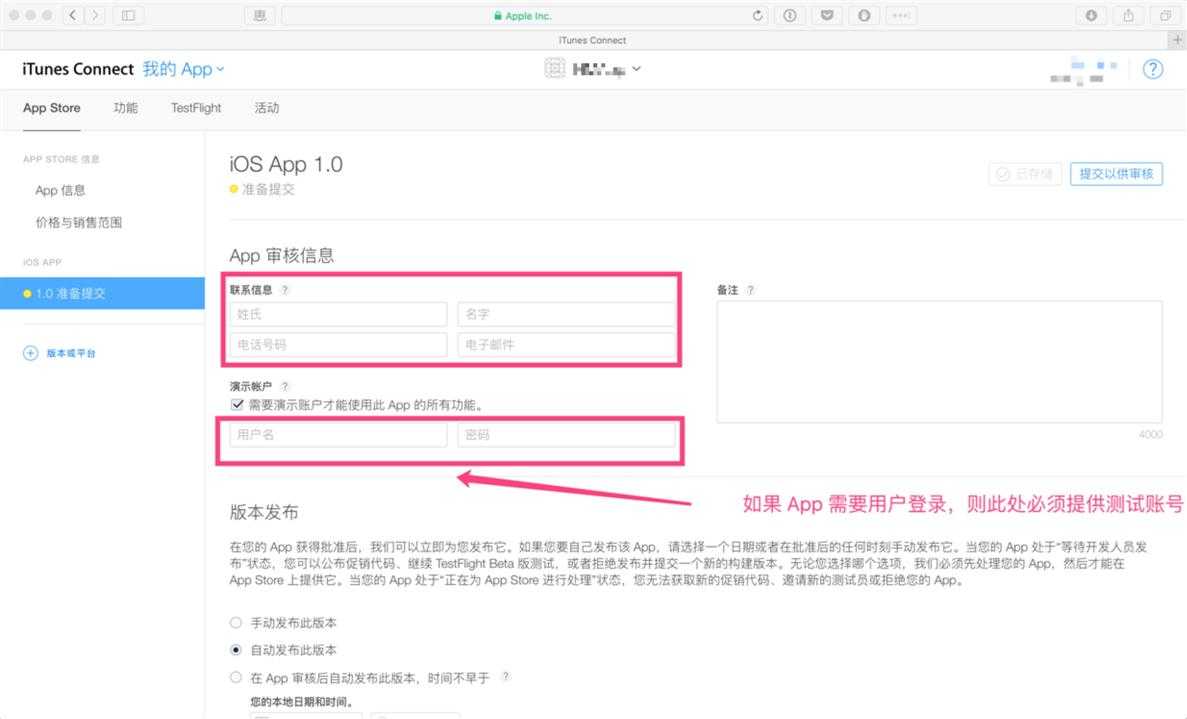The height and width of the screenshot is (719, 1187).
Task: Click the help icon after 时间不早于
Action: click(x=505, y=677)
